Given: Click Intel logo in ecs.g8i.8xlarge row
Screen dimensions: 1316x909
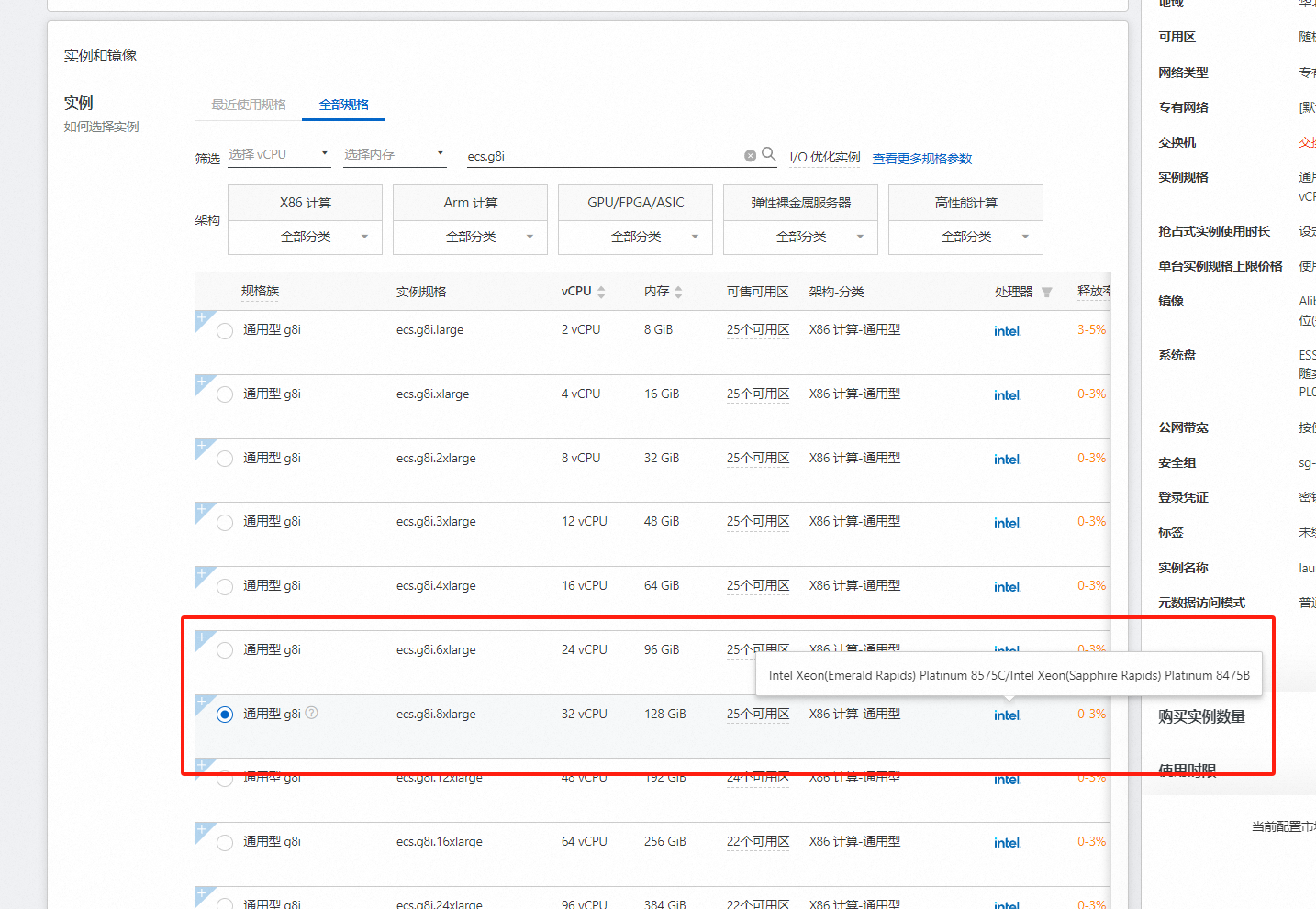Looking at the screenshot, I should pyautogui.click(x=1007, y=715).
